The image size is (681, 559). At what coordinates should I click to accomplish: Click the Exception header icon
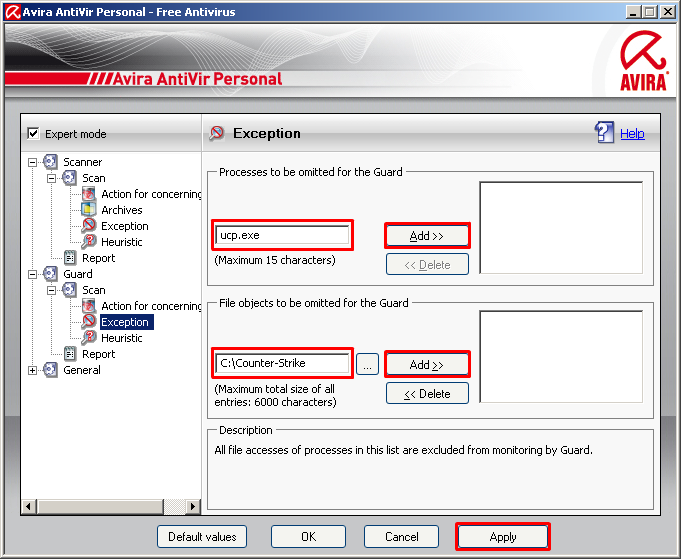tap(216, 133)
